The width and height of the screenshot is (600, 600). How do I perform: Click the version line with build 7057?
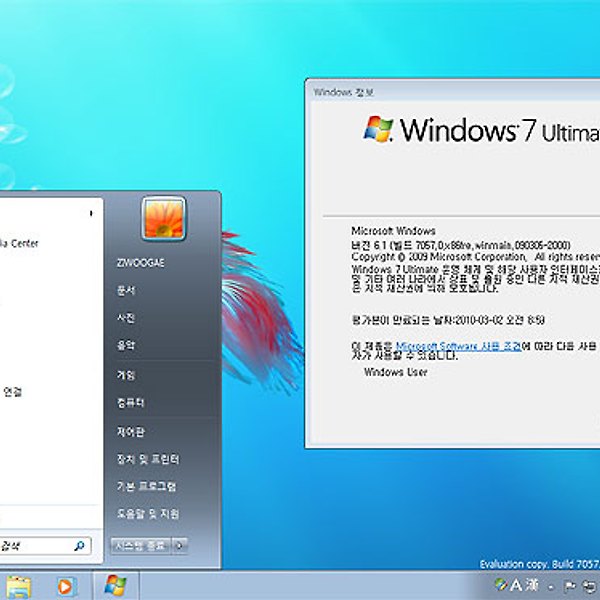[x=461, y=245]
